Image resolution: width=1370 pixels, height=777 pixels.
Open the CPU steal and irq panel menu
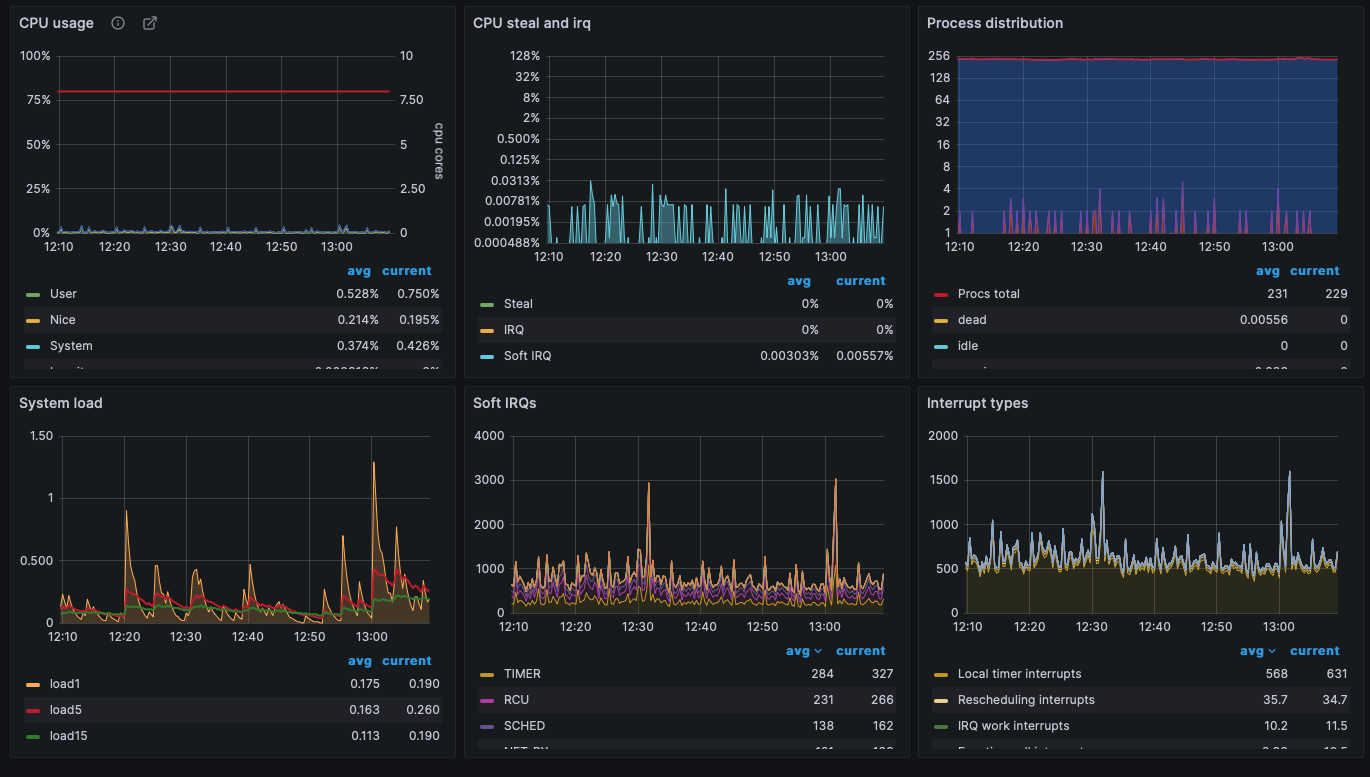tap(532, 23)
